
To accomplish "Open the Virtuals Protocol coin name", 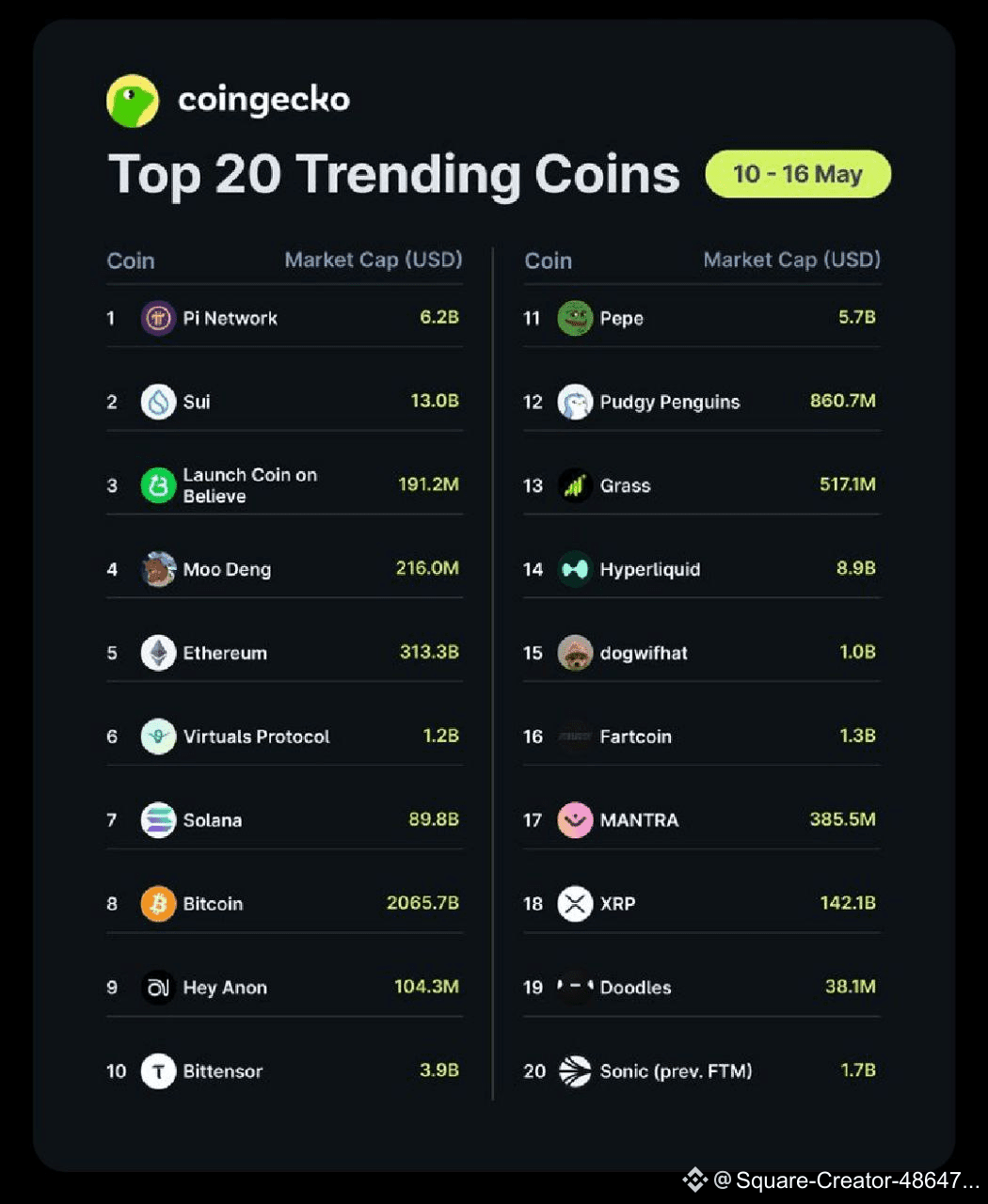I will click(256, 737).
